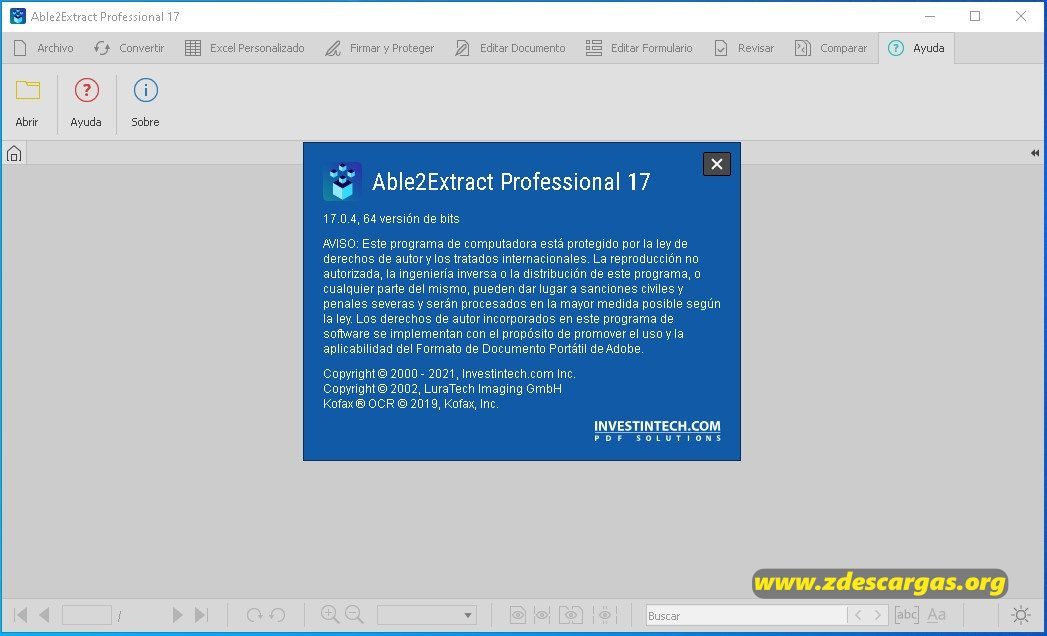1047x636 pixels.
Task: Rotate page clockwise
Action: point(254,615)
